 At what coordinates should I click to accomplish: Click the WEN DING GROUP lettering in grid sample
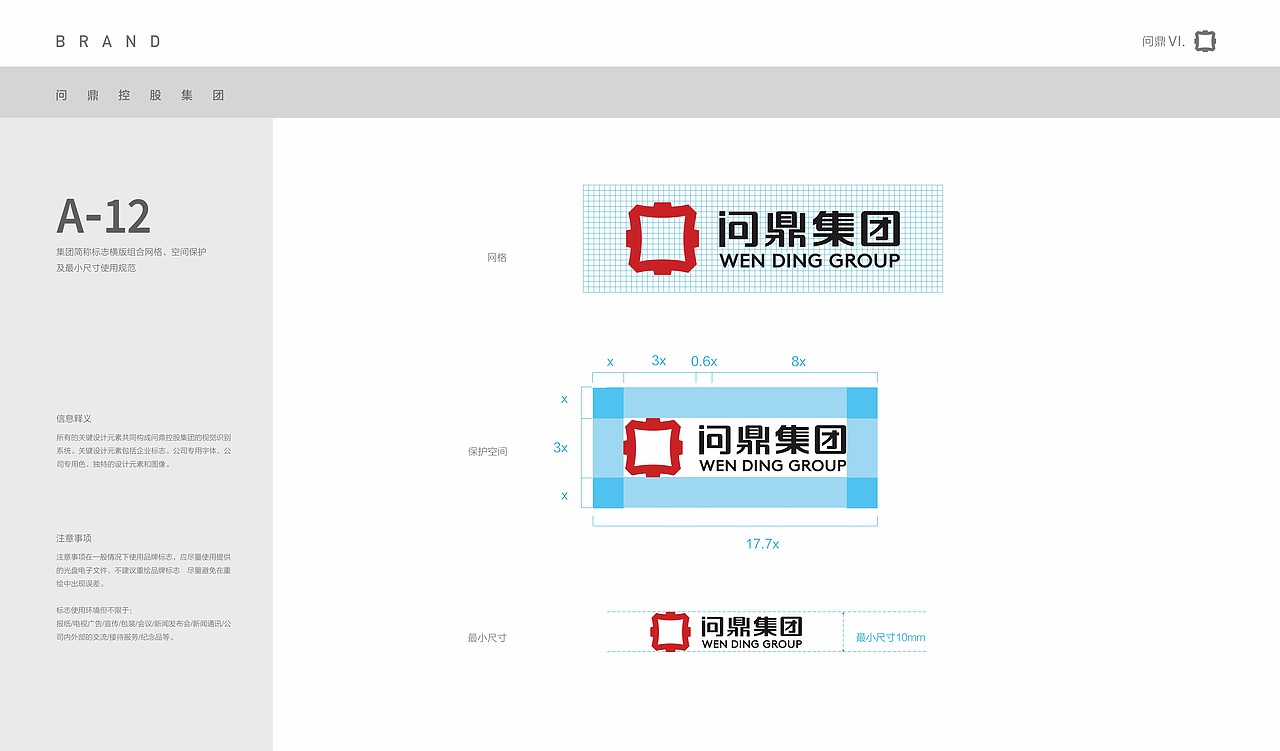point(810,262)
